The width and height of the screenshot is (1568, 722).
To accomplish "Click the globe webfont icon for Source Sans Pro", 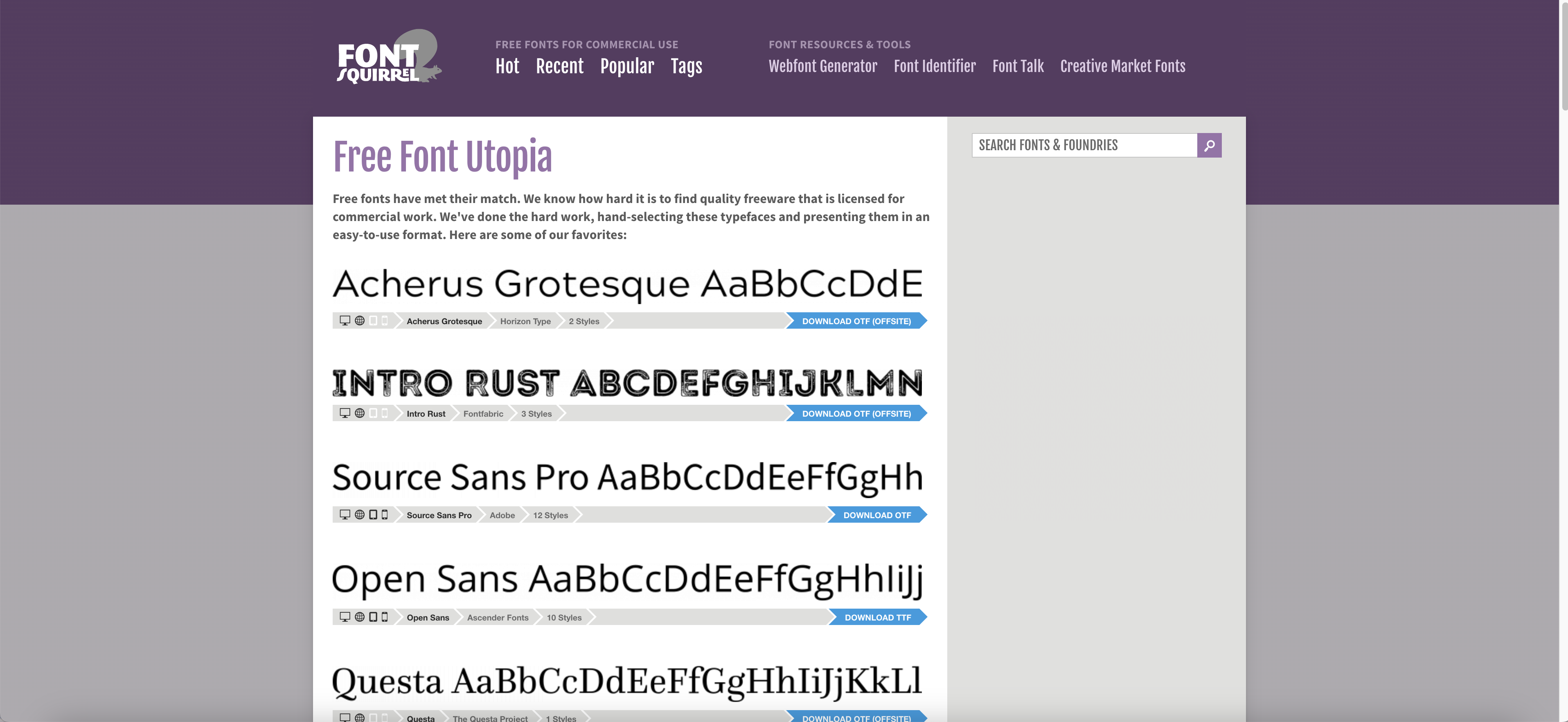I will (360, 515).
